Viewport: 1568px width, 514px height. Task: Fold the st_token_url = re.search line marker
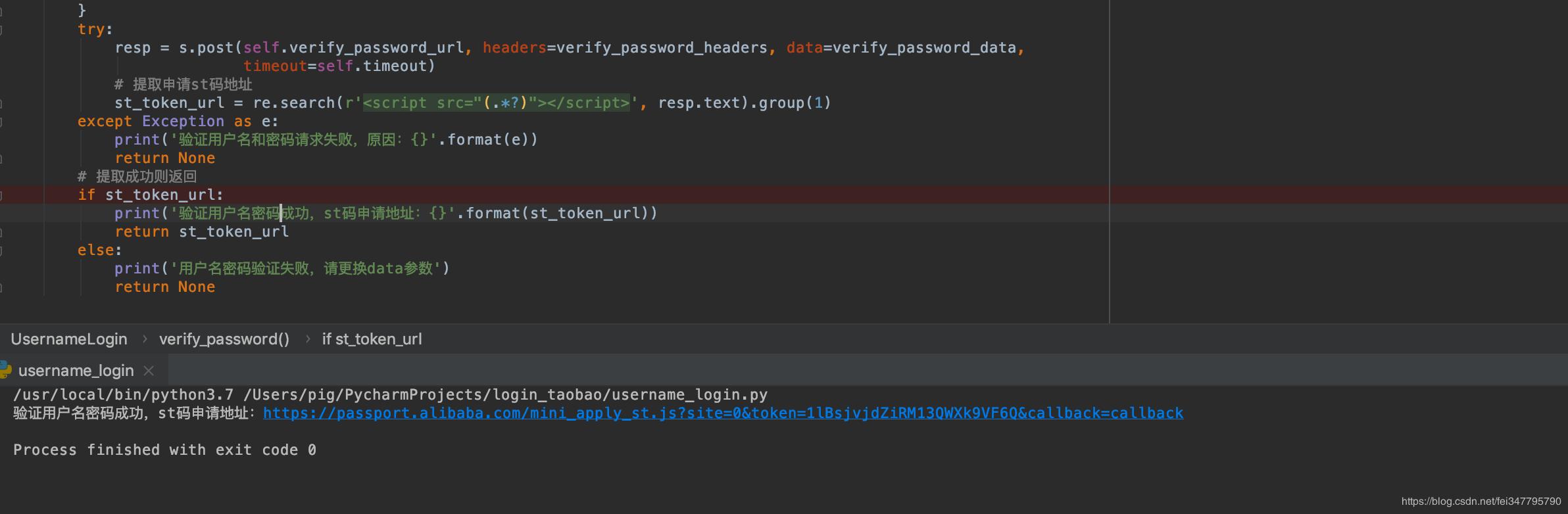1,103
